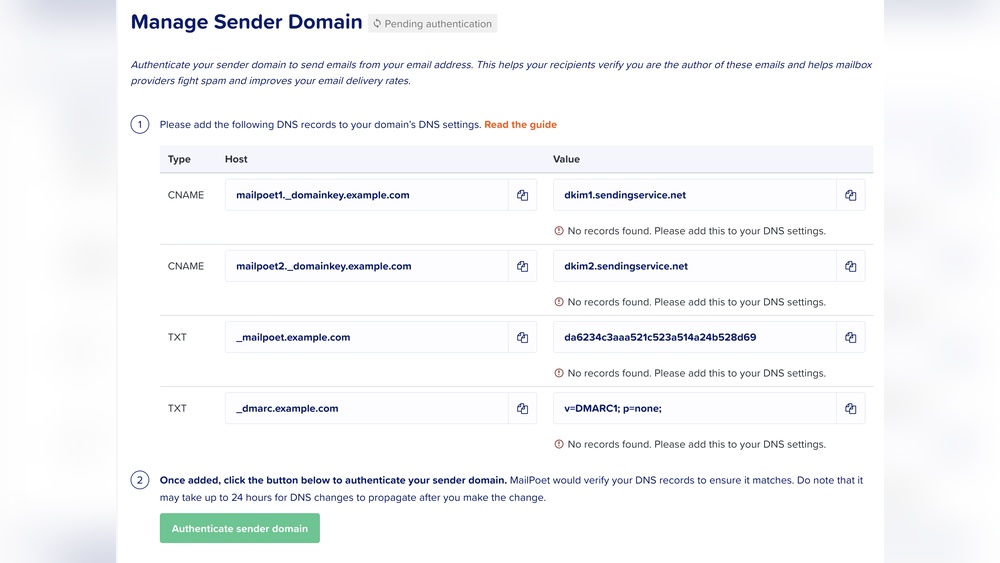Copy the _mailpoet.example.com host
Viewport: 1000px width, 563px height.
522,337
